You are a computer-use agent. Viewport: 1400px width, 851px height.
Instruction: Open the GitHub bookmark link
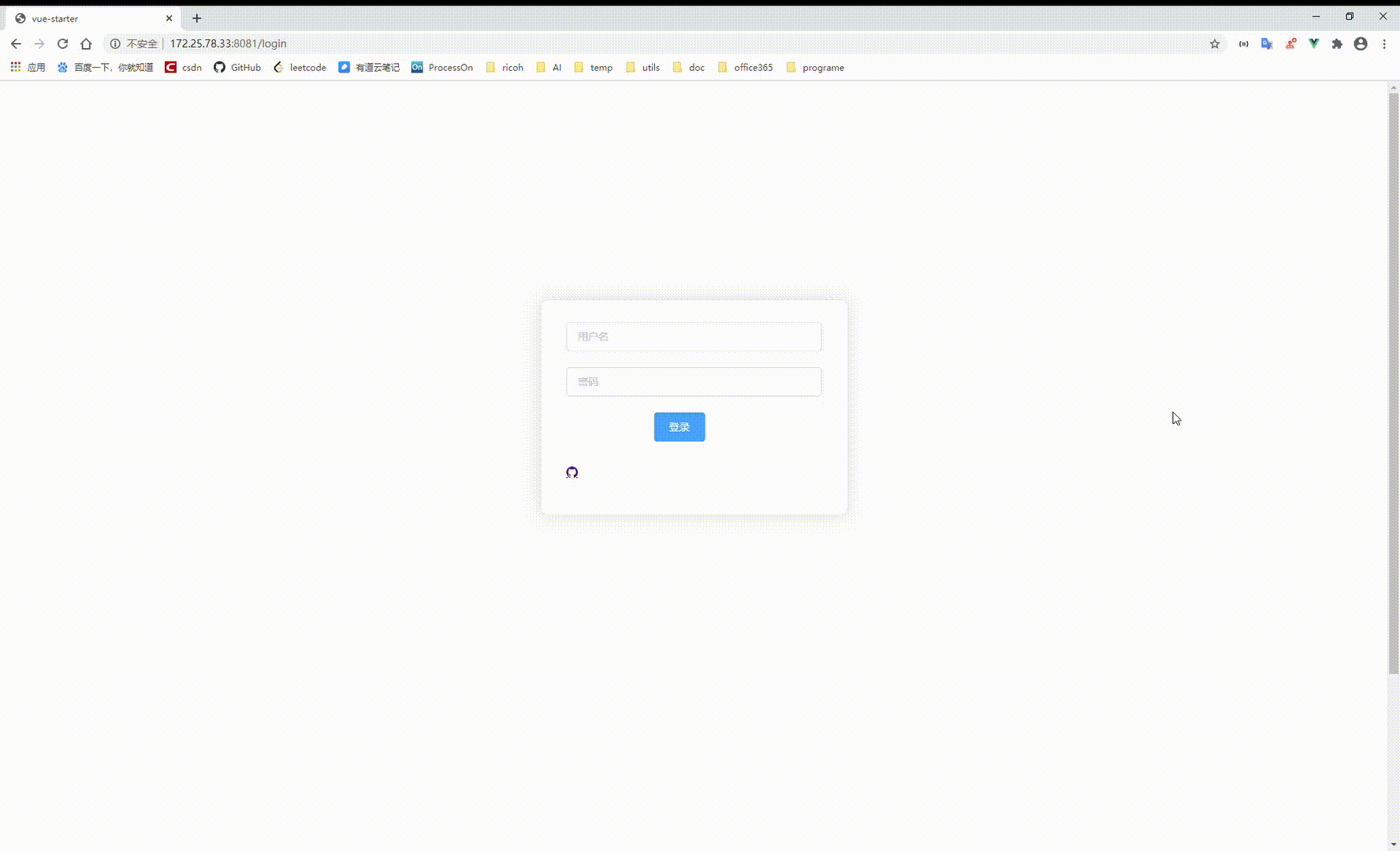pos(236,67)
